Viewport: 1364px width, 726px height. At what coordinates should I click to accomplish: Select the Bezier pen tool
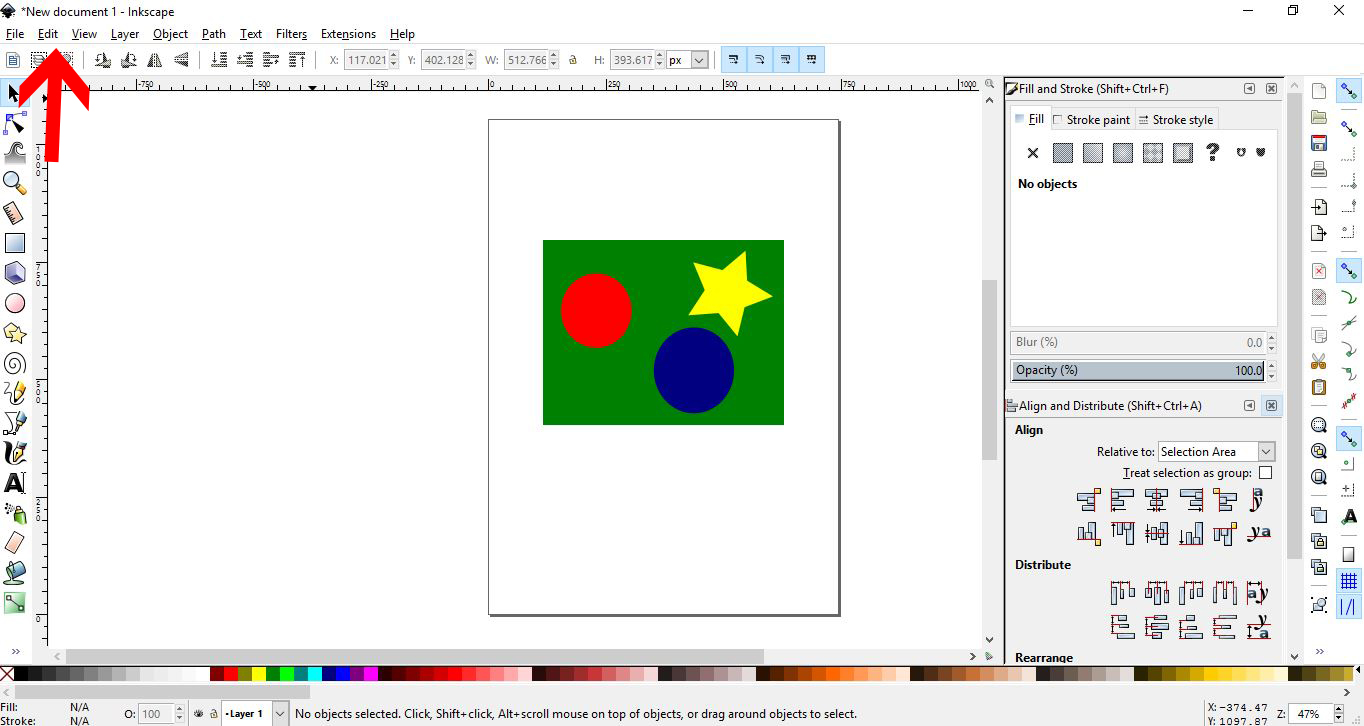pyautogui.click(x=15, y=423)
